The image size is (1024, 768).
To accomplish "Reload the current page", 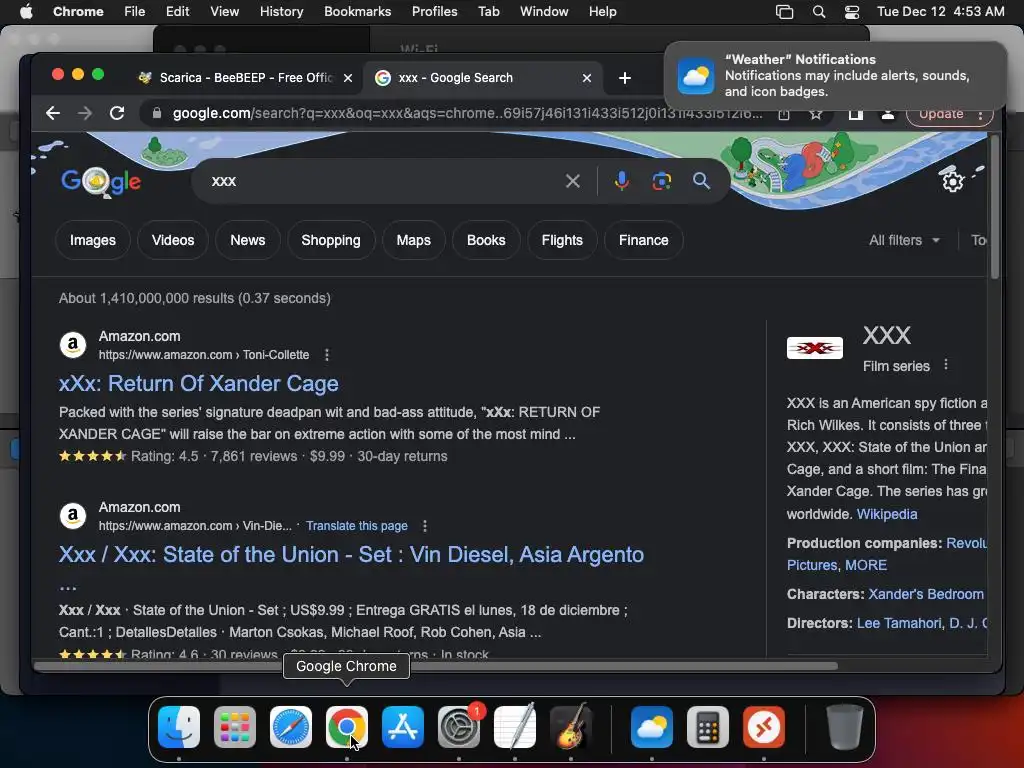I will [117, 113].
